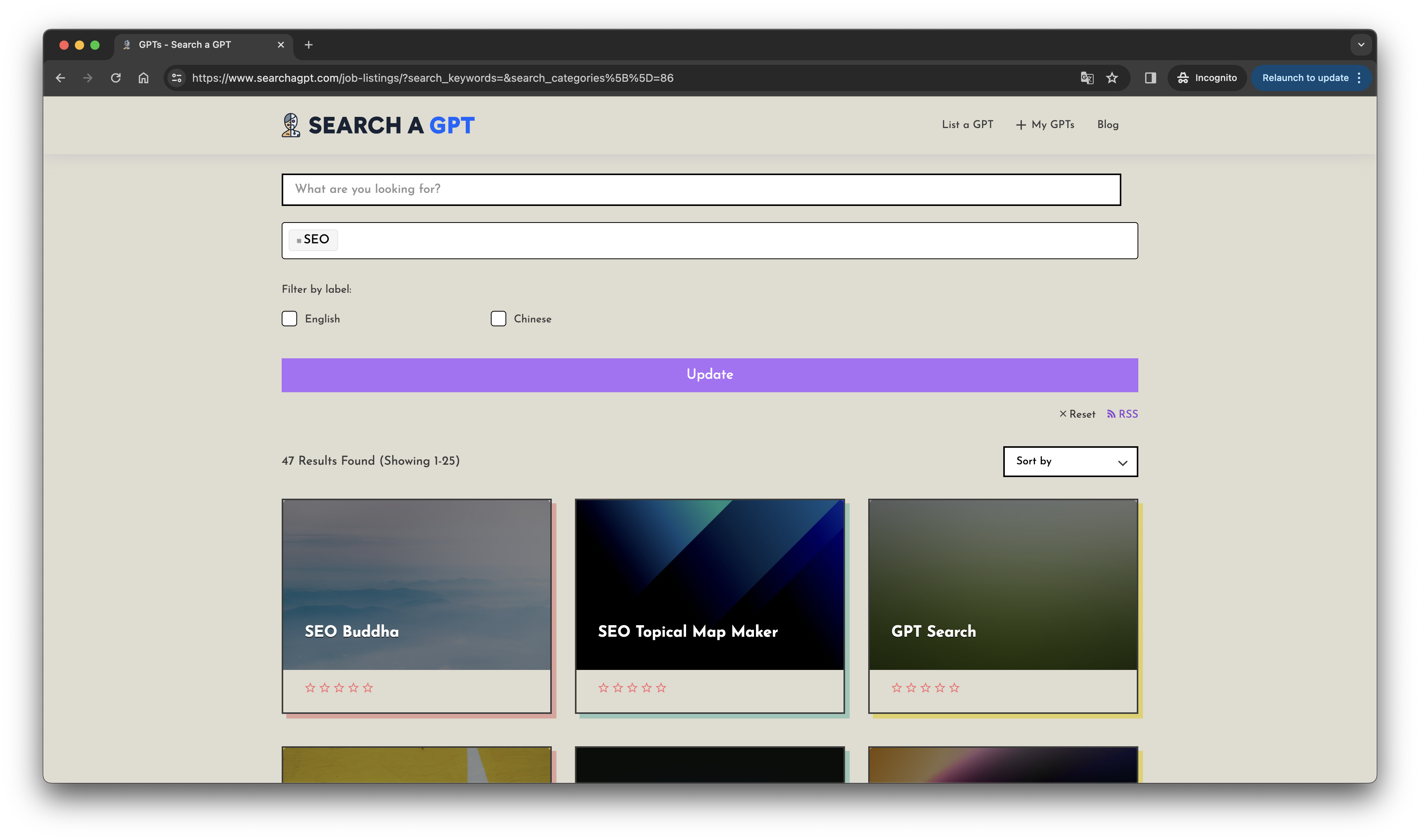
Task: Rate SEO Topical Map Maker one star
Action: (x=603, y=688)
